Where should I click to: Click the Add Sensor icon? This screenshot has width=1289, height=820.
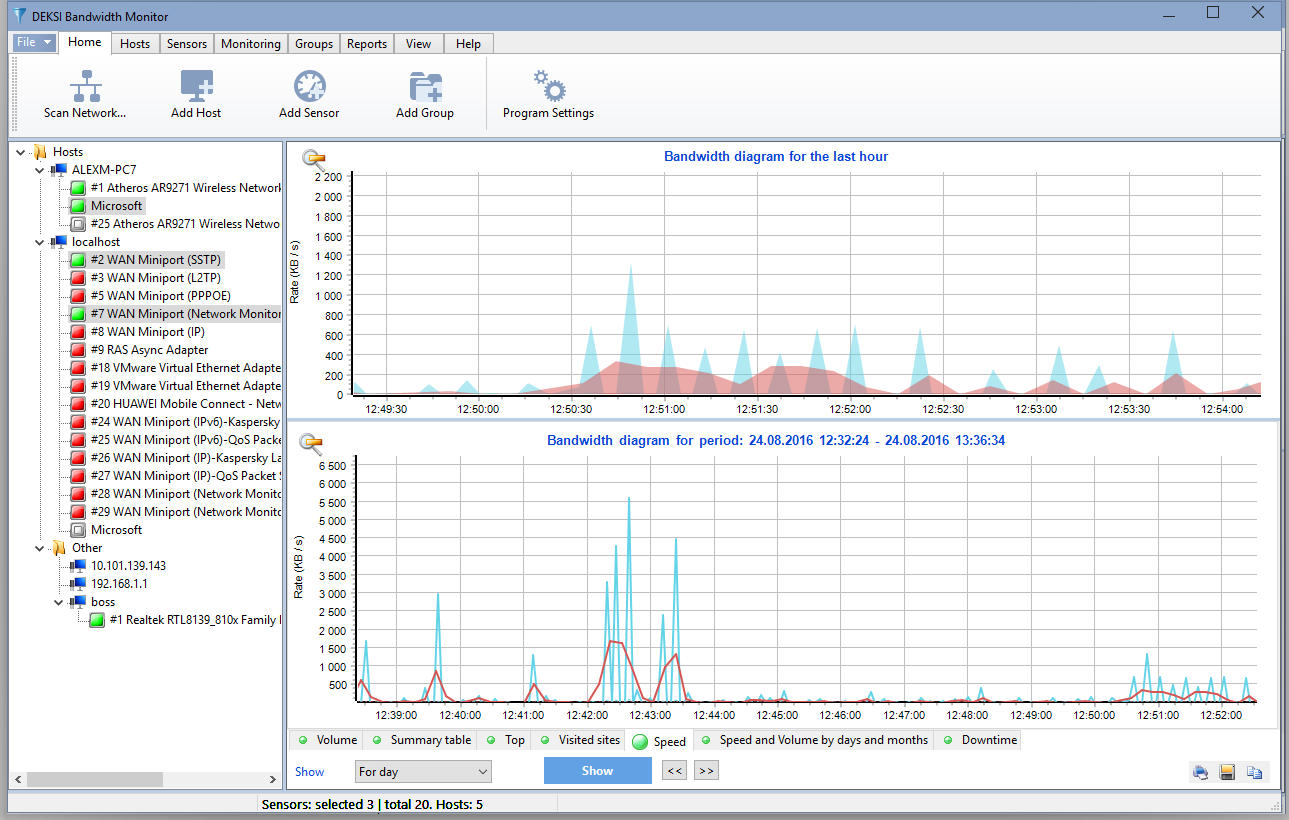coord(309,88)
